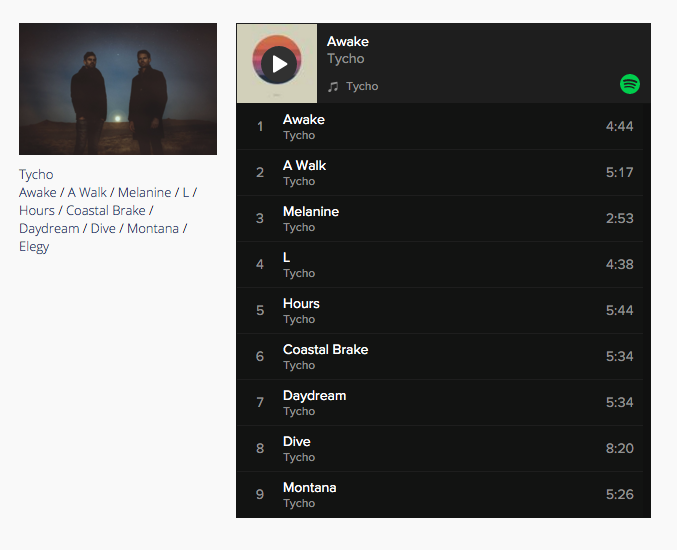Click the Tycho heading under the photo
This screenshot has width=677, height=550.
36,174
